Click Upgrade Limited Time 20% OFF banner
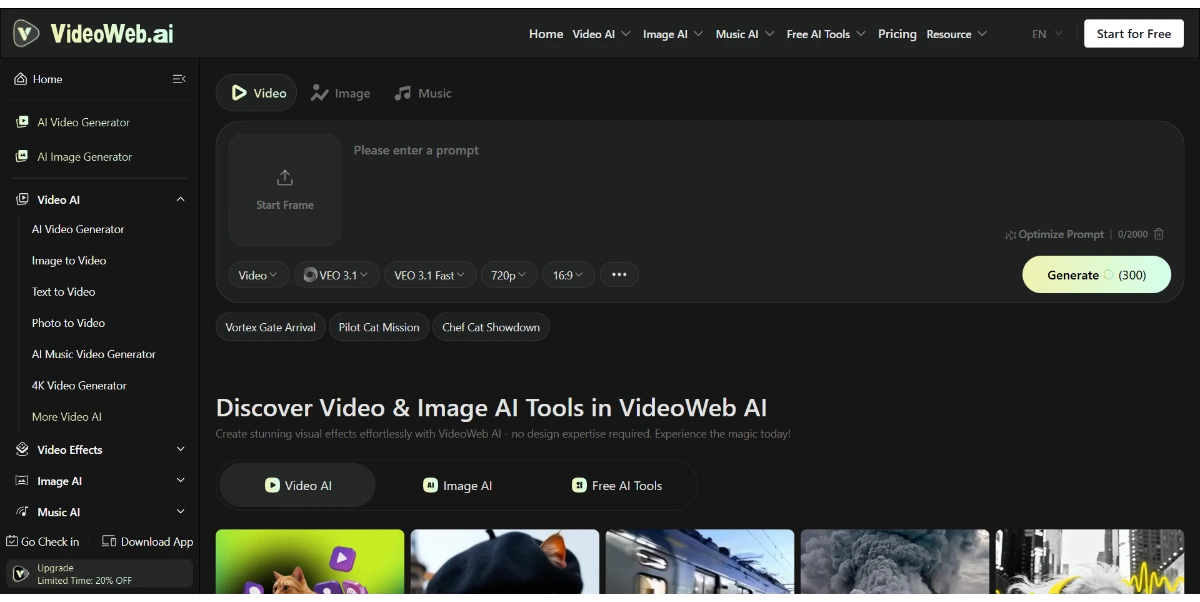Viewport: 1200px width, 602px height. point(99,574)
